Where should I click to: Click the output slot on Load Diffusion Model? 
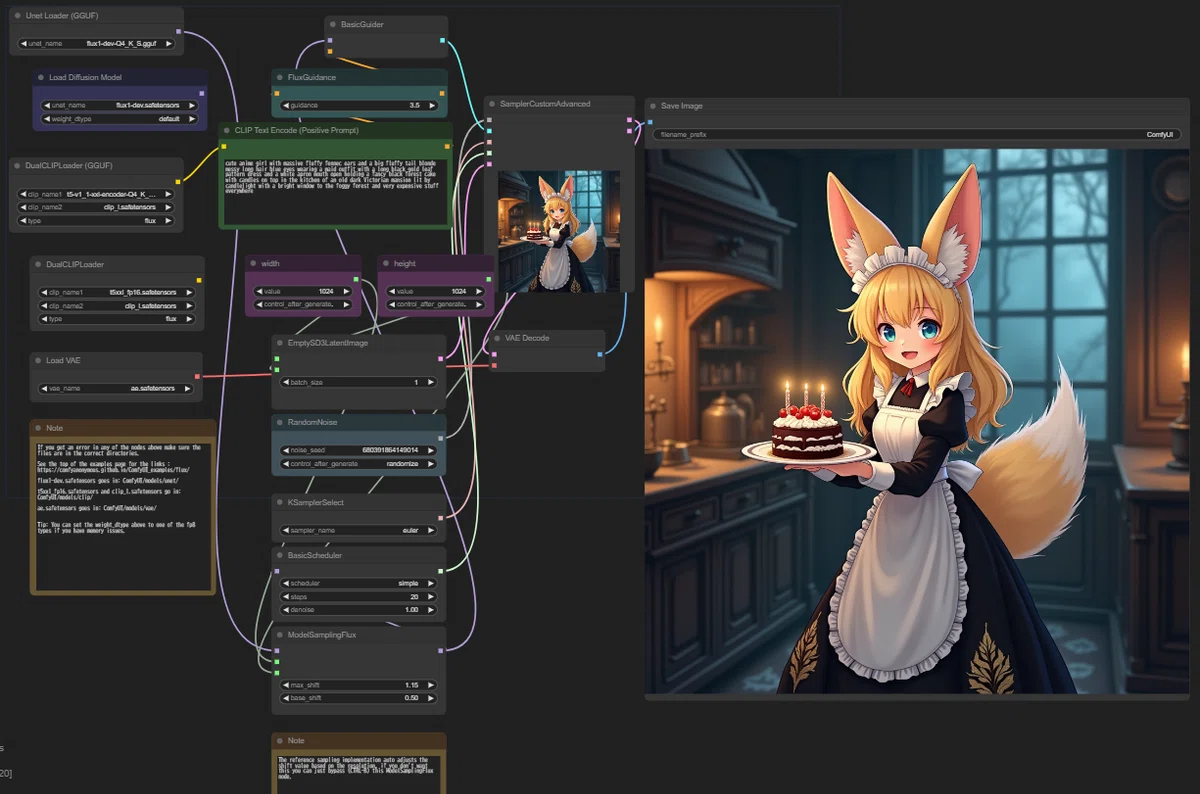pyautogui.click(x=201, y=93)
